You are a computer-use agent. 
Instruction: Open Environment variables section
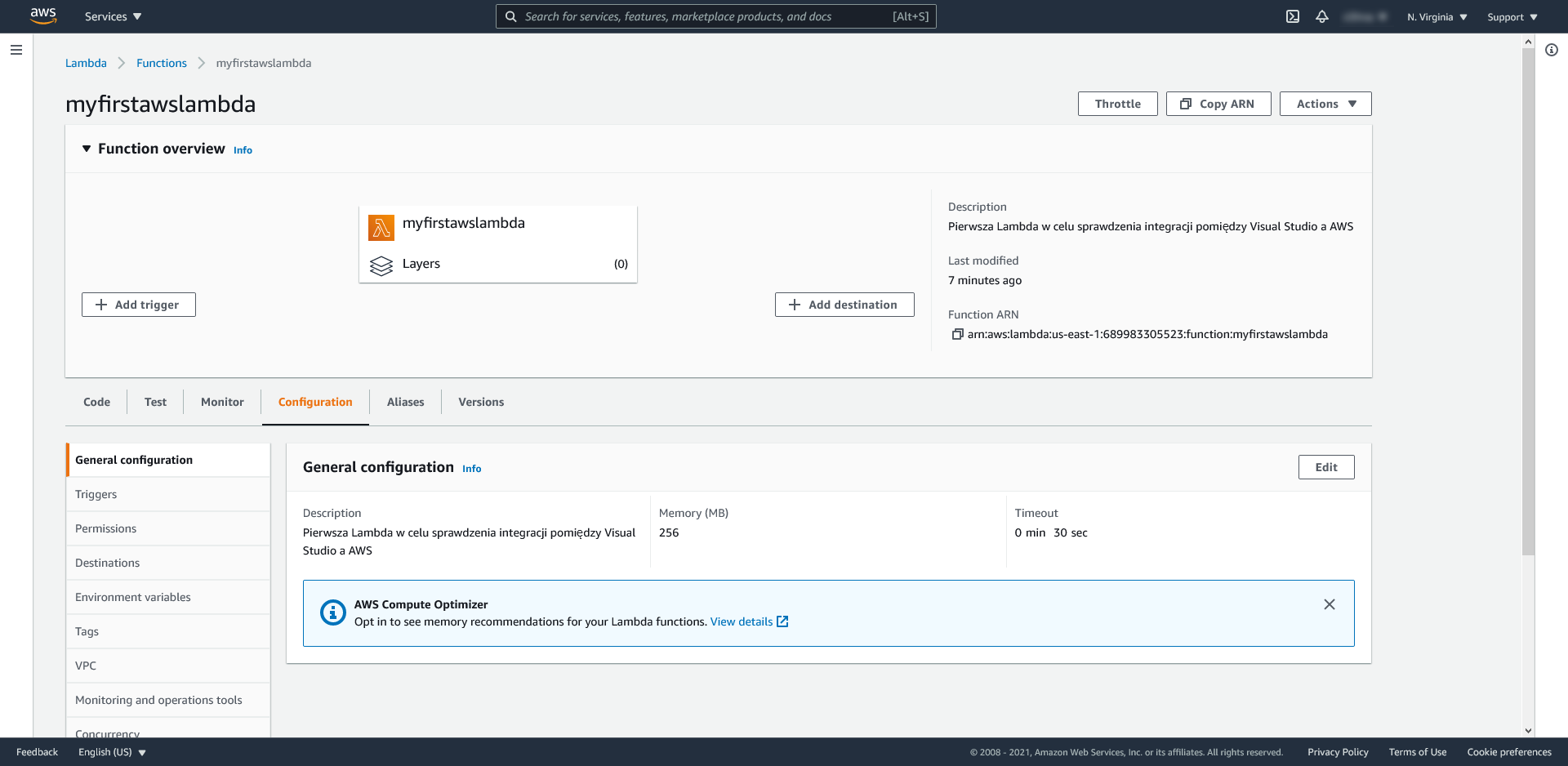[x=168, y=597]
